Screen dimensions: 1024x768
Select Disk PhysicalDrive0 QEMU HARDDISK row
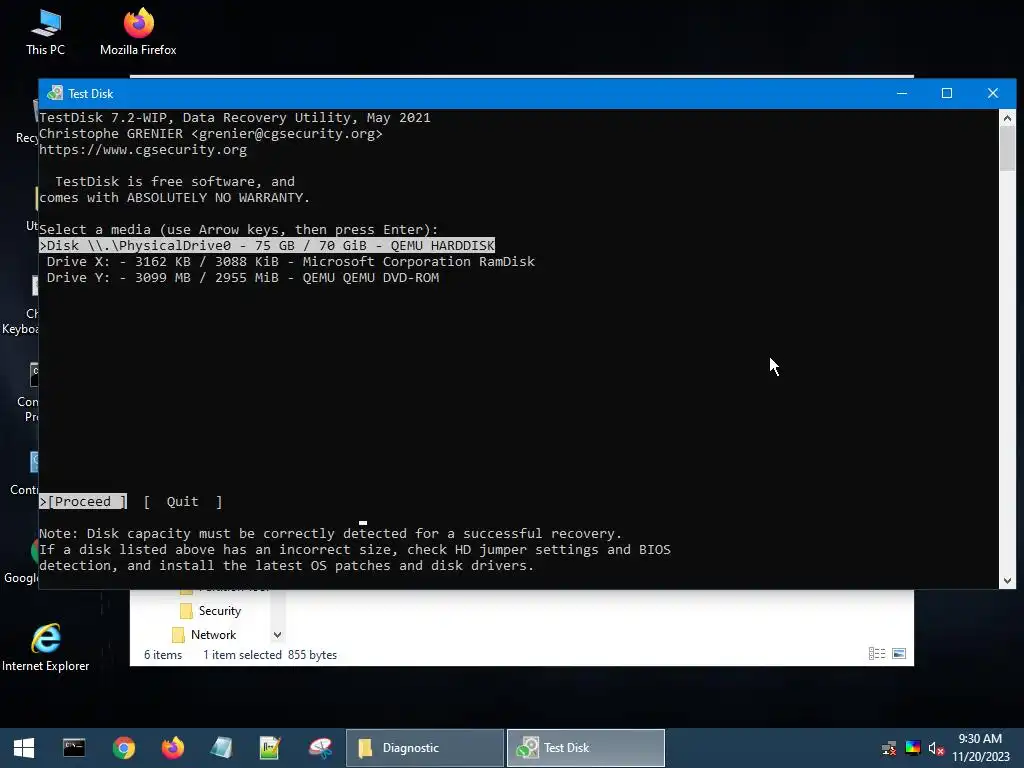[267, 246]
